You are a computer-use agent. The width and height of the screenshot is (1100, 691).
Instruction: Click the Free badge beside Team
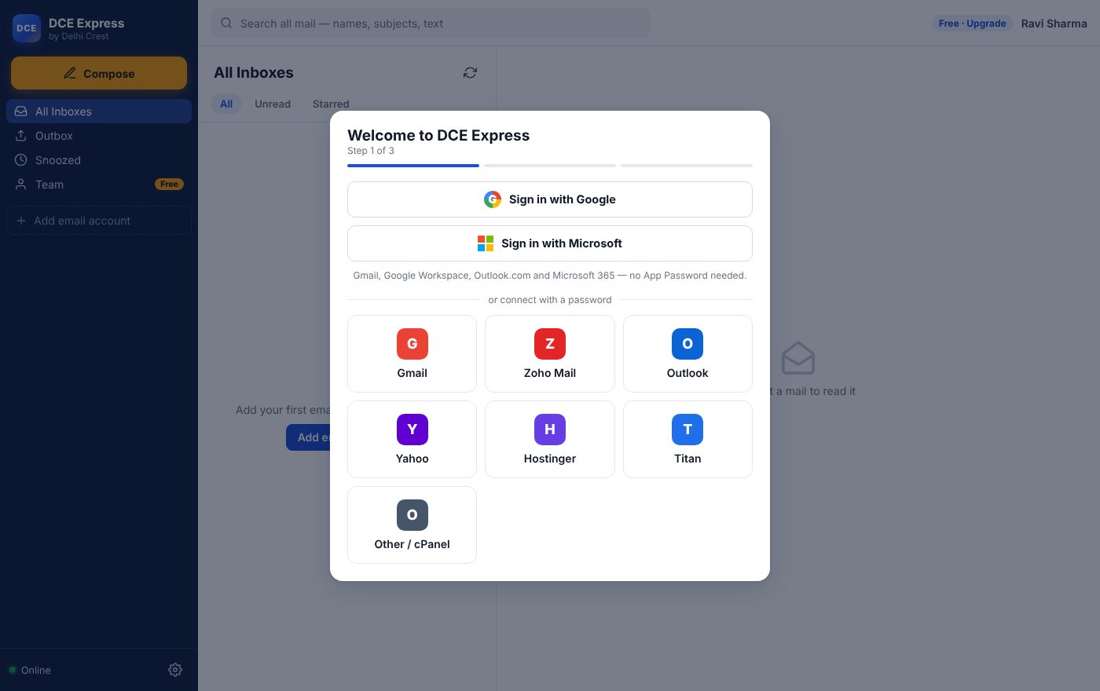169,185
